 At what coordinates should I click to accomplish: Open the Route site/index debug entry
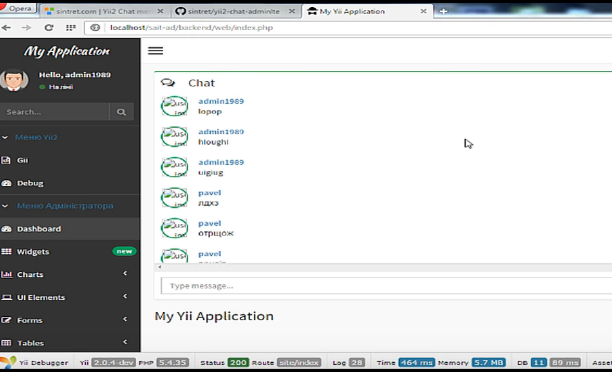pos(286,363)
